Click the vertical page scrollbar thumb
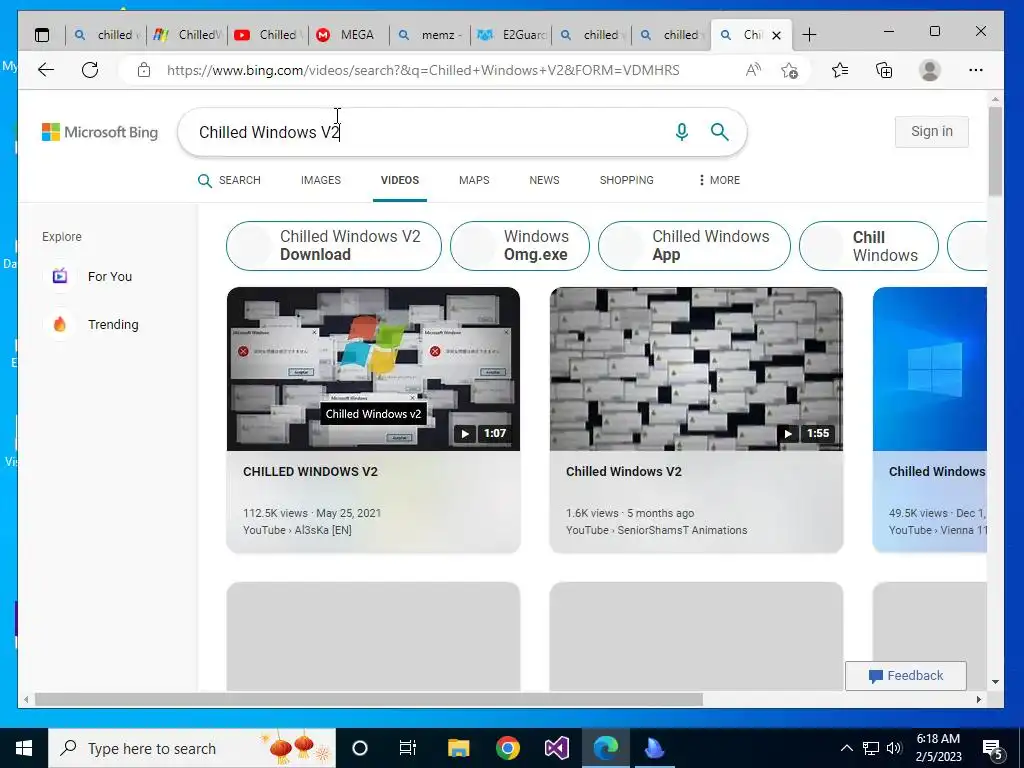The height and width of the screenshot is (768, 1024). 995,151
